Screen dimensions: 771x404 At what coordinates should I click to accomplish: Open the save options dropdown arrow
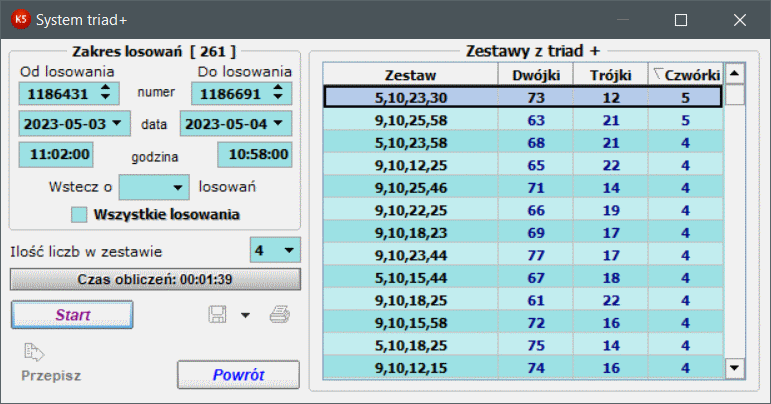[245, 315]
